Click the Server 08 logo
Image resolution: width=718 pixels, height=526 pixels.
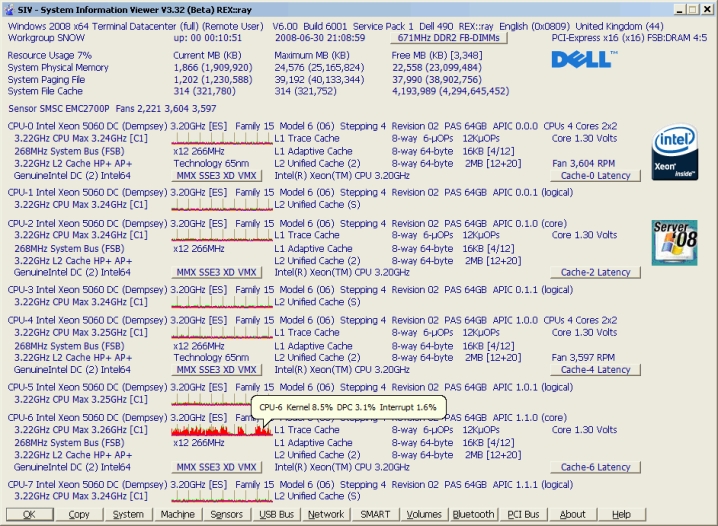(x=672, y=243)
